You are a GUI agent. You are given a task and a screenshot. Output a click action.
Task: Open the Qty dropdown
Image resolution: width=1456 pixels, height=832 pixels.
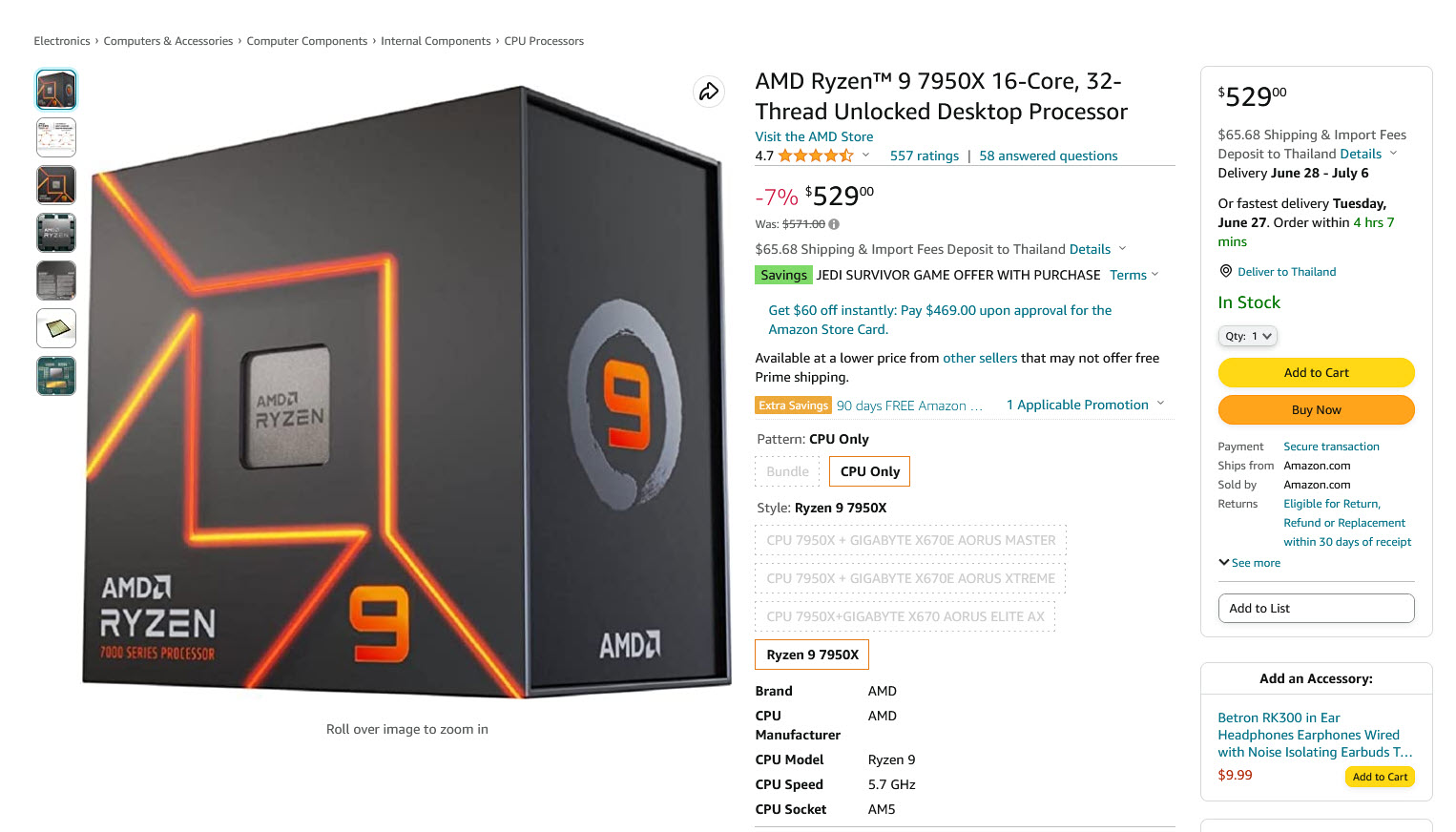coord(1247,336)
